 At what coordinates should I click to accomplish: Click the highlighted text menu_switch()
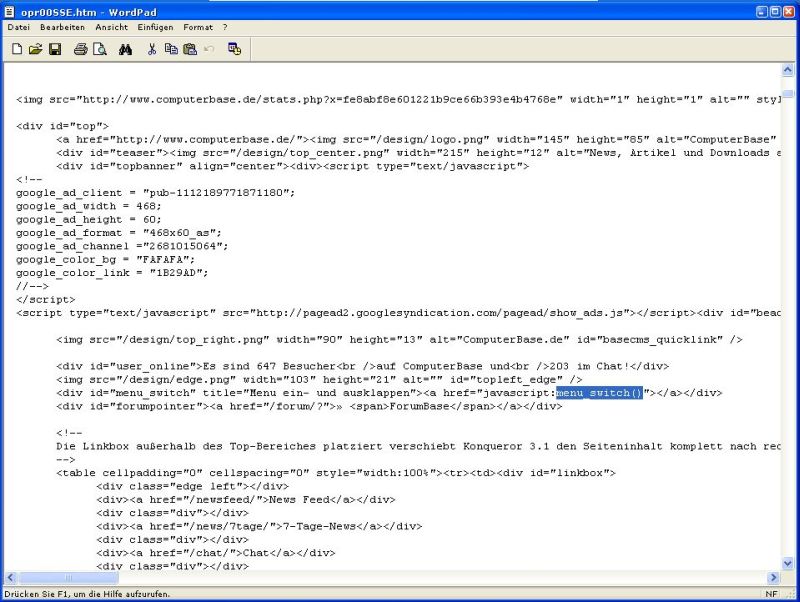(x=599, y=393)
